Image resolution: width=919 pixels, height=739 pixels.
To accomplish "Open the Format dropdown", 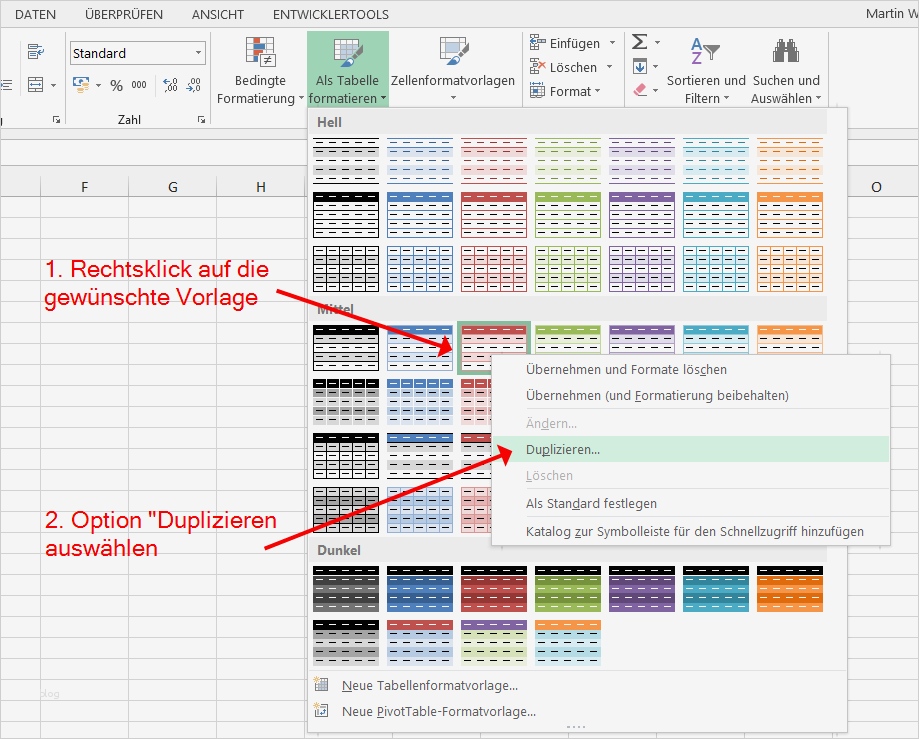I will click(595, 91).
